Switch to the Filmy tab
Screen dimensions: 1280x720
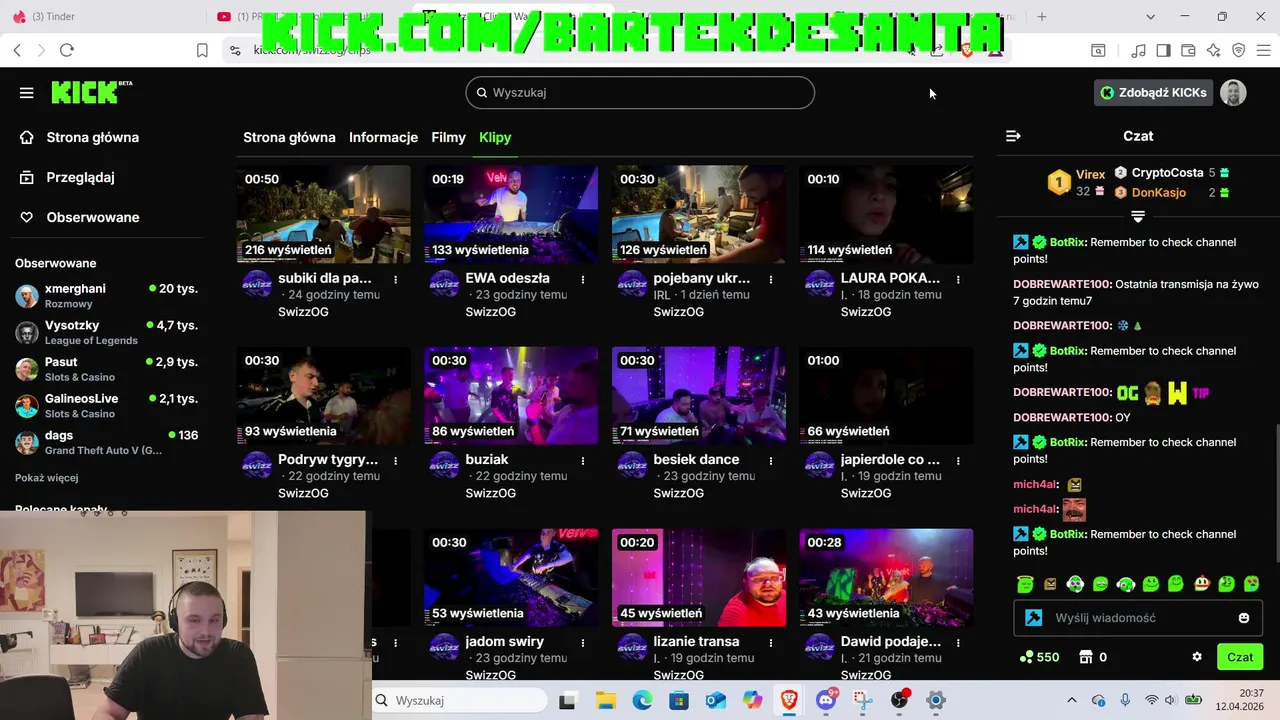(x=448, y=137)
